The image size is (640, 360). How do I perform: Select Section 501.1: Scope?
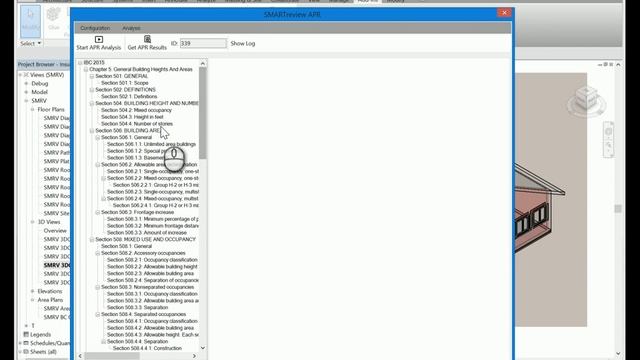click(124, 83)
